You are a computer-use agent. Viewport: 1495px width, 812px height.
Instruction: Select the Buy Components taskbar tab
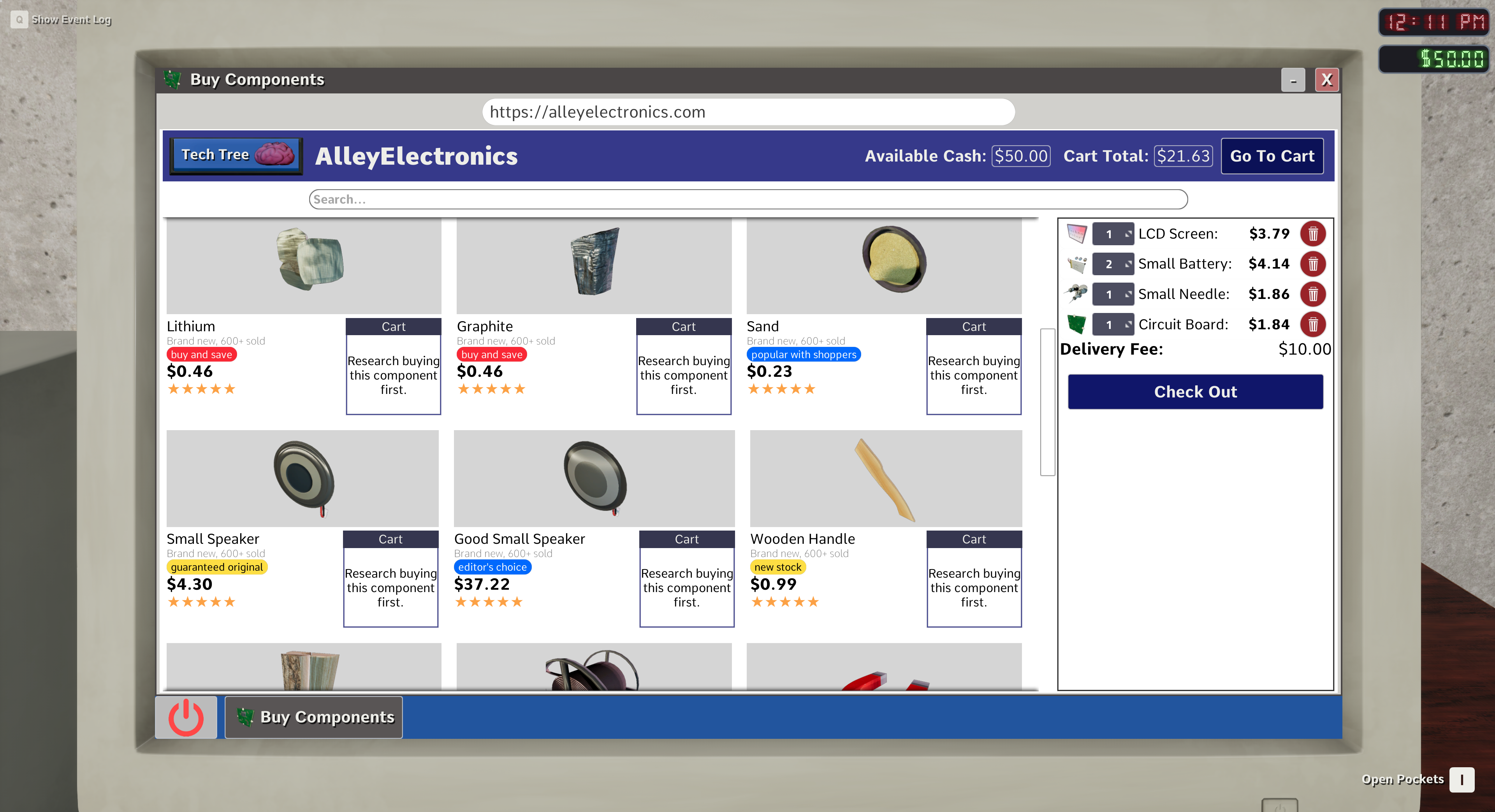314,717
